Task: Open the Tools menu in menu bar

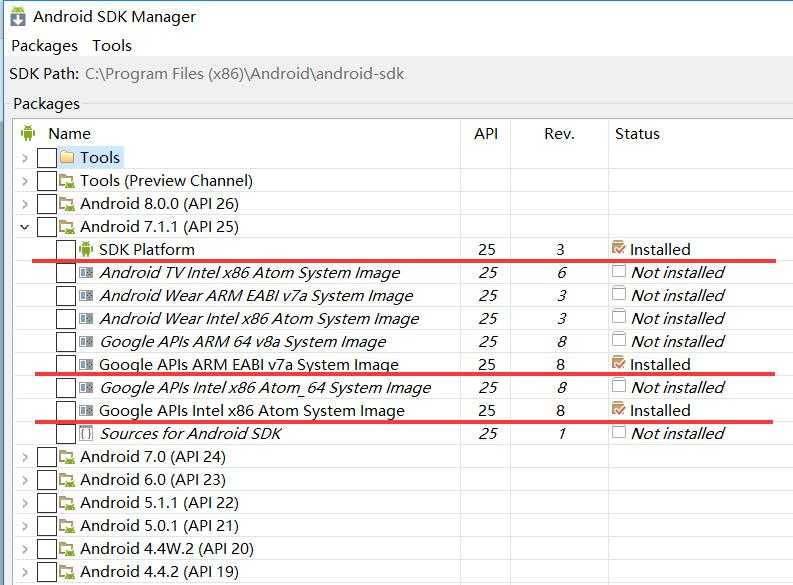Action: (112, 46)
